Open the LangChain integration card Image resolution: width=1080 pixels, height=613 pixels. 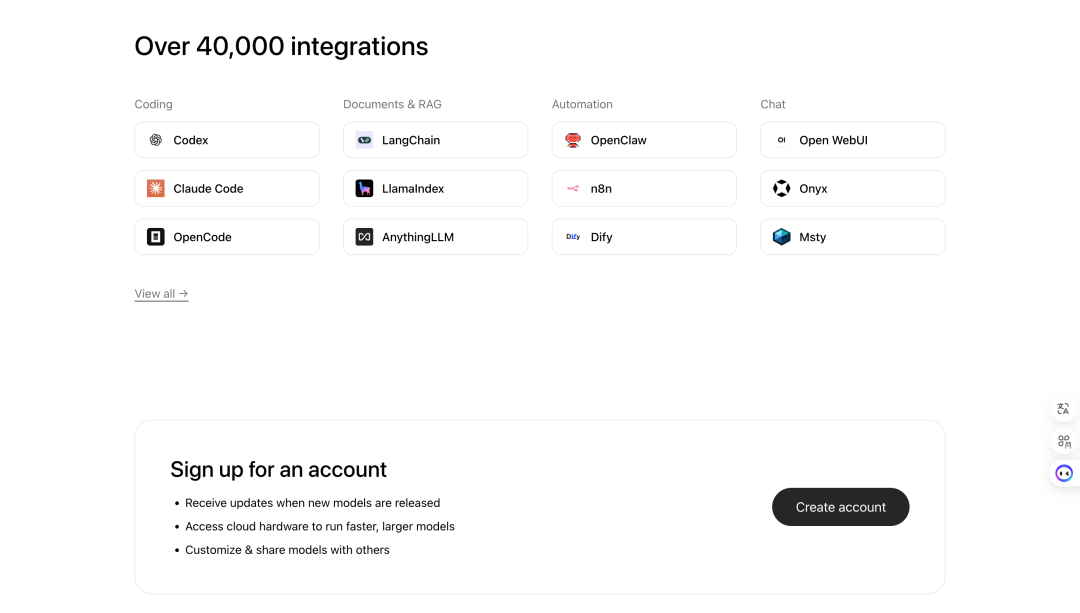point(436,140)
